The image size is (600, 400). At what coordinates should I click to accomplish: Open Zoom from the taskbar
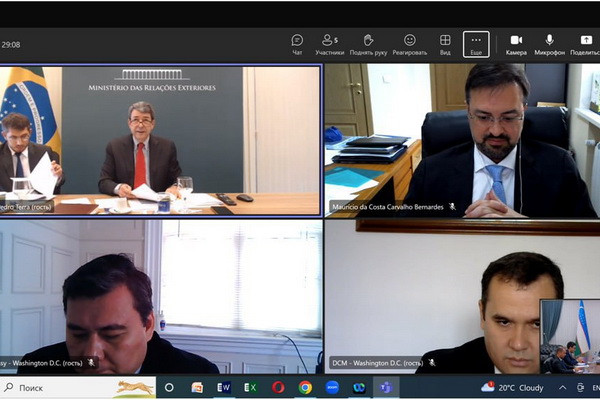[332, 387]
